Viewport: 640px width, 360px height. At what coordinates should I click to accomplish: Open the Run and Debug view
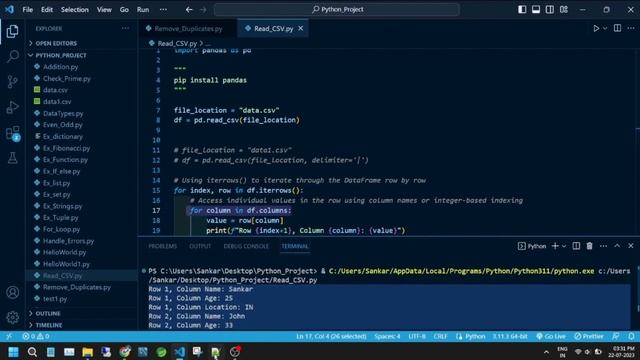tap(13, 107)
